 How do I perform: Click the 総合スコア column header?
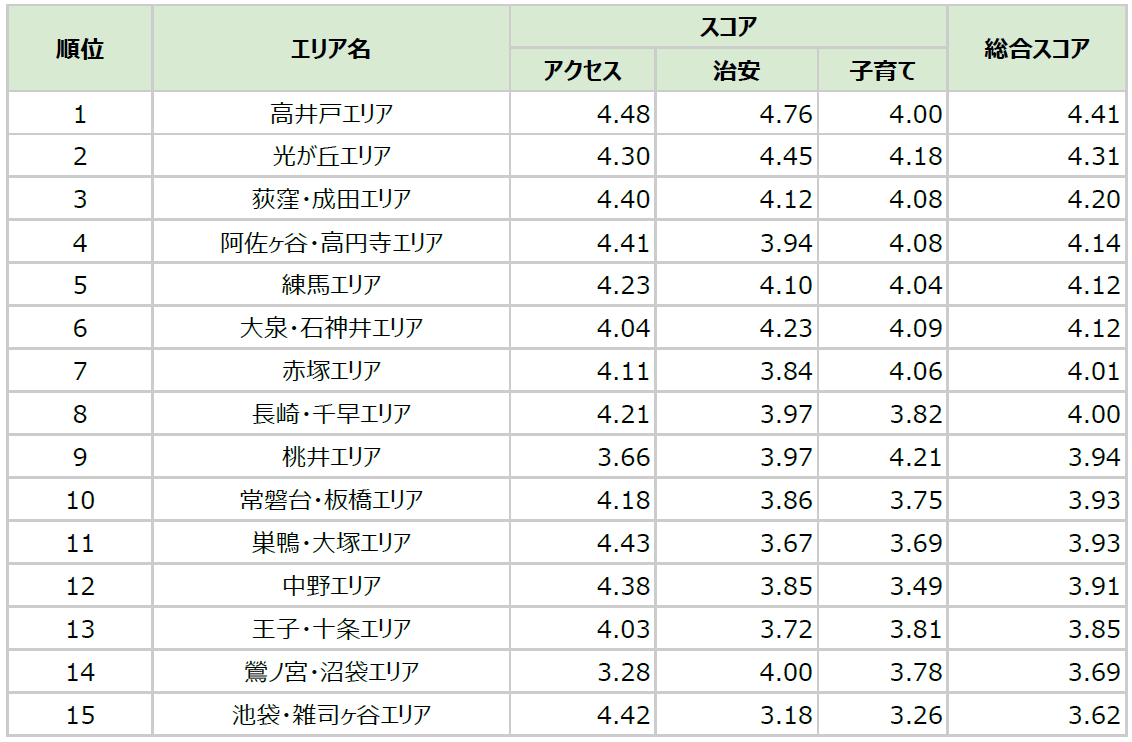click(1036, 49)
